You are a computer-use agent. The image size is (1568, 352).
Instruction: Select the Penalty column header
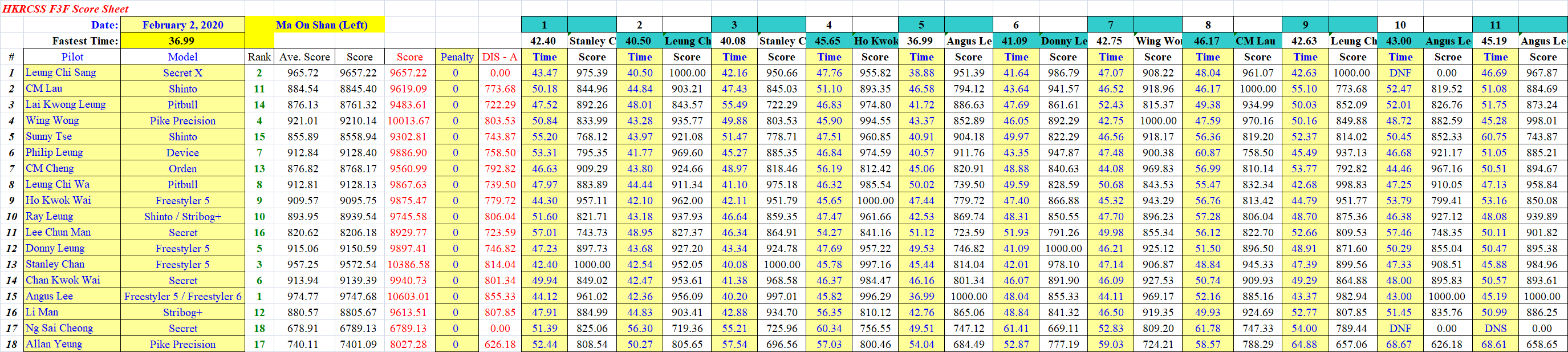(x=457, y=56)
